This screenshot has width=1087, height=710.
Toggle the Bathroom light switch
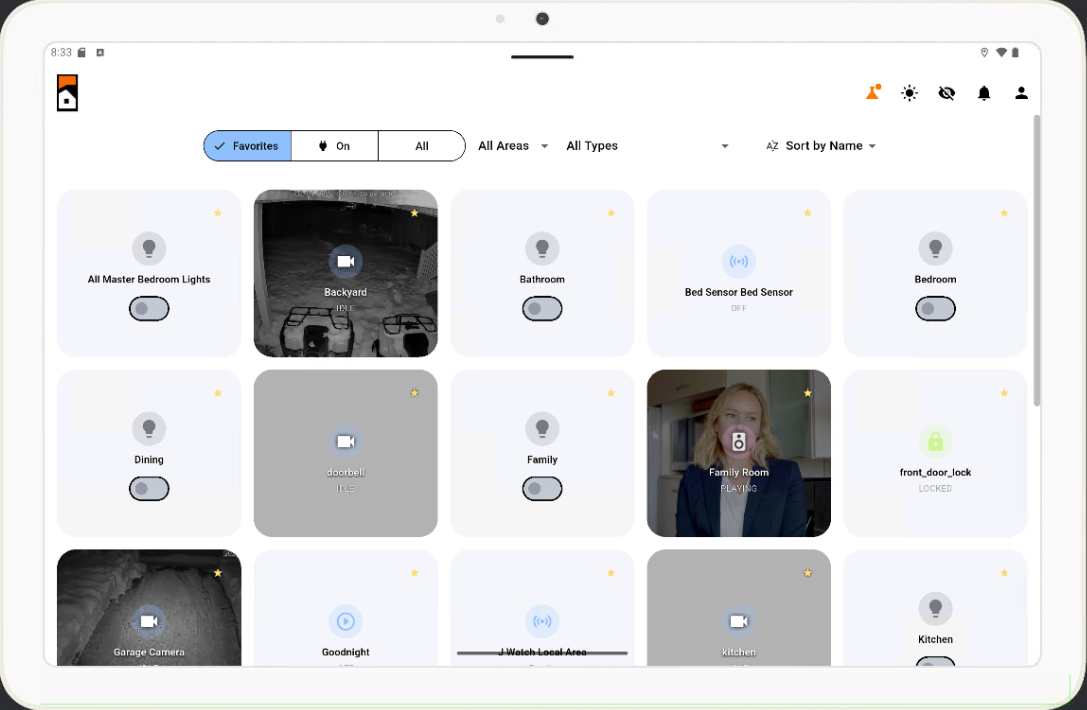click(542, 309)
